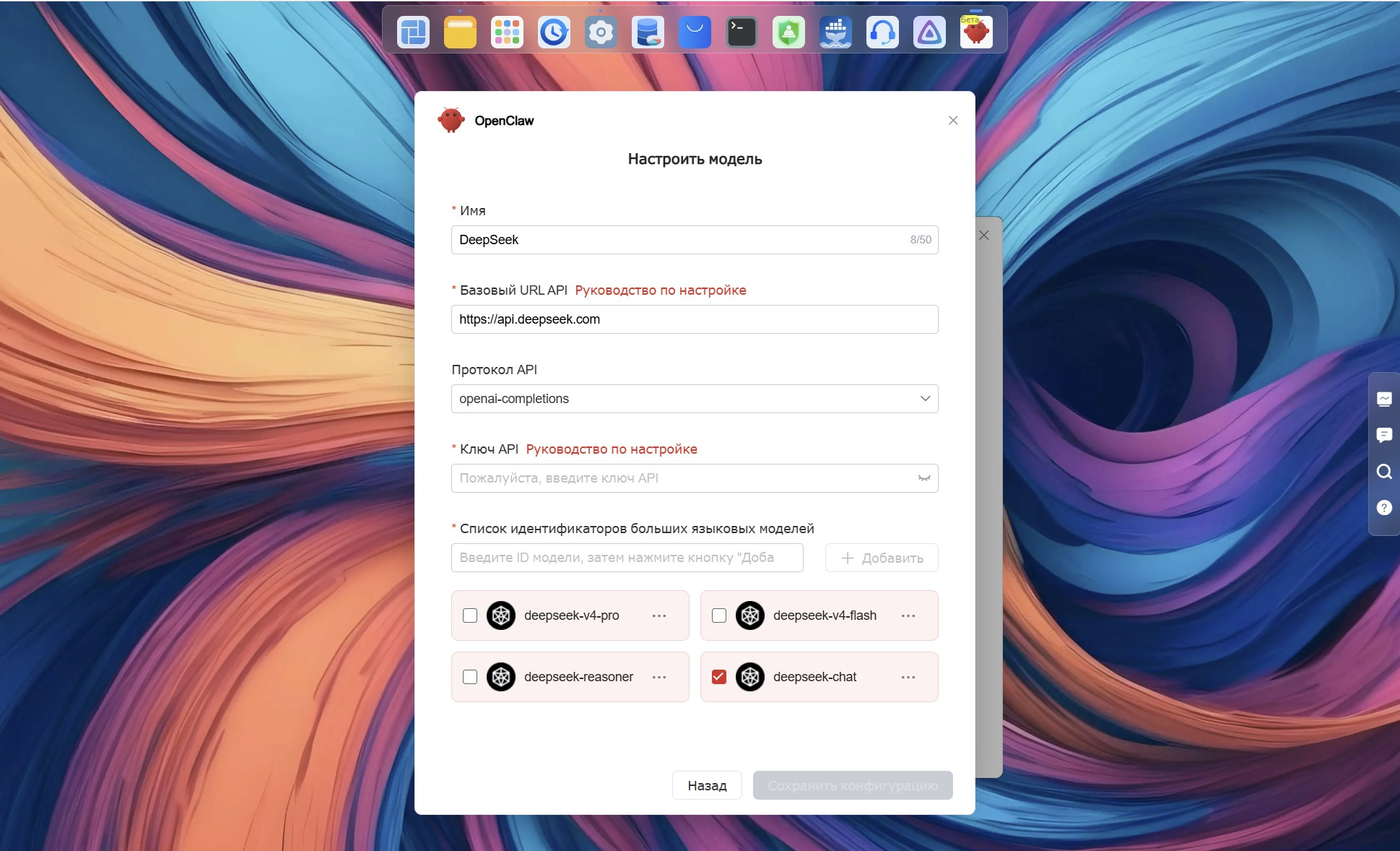The image size is (1400, 851).
Task: Click the Добавить model button
Action: pos(882,558)
